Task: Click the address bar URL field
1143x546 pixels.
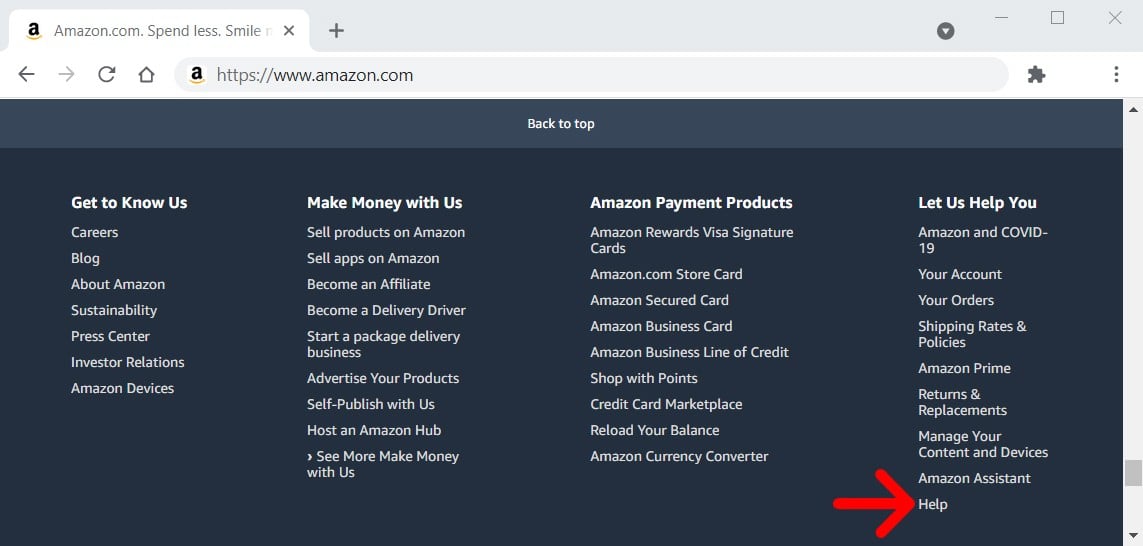Action: coord(600,75)
